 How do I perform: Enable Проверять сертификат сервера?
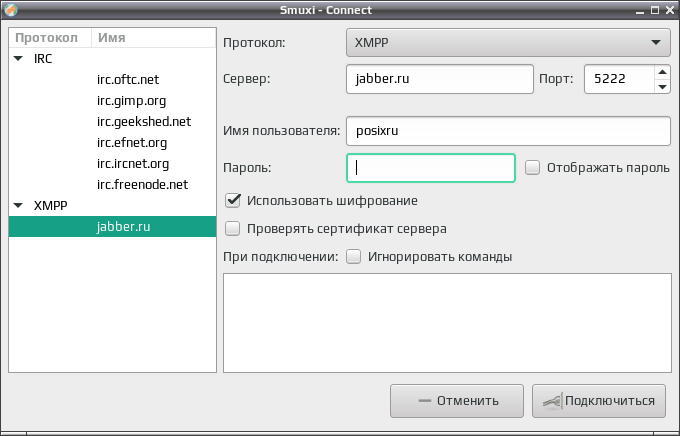click(232, 229)
